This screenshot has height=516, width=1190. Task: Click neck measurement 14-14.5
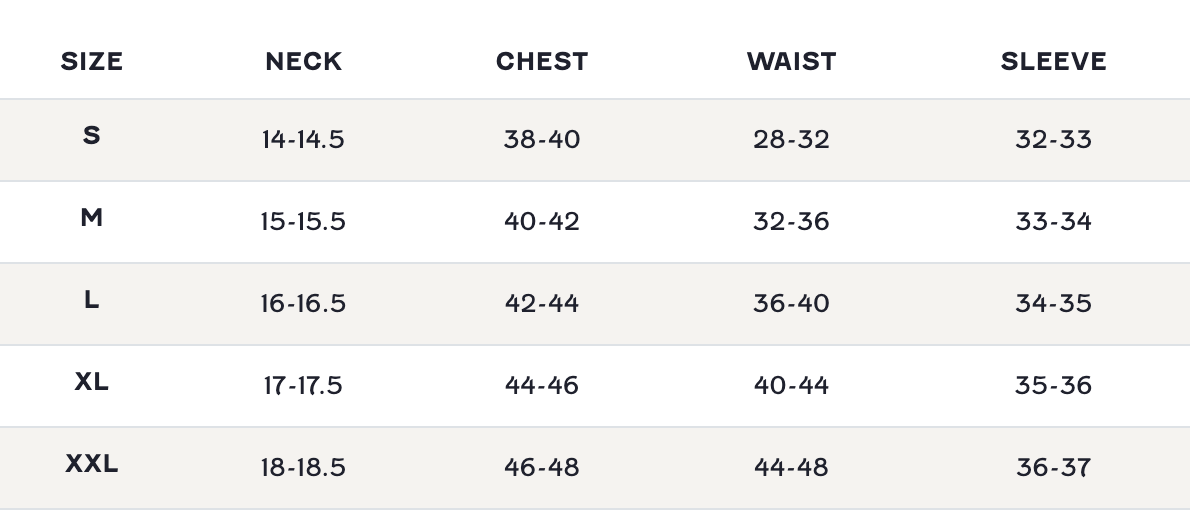(303, 140)
